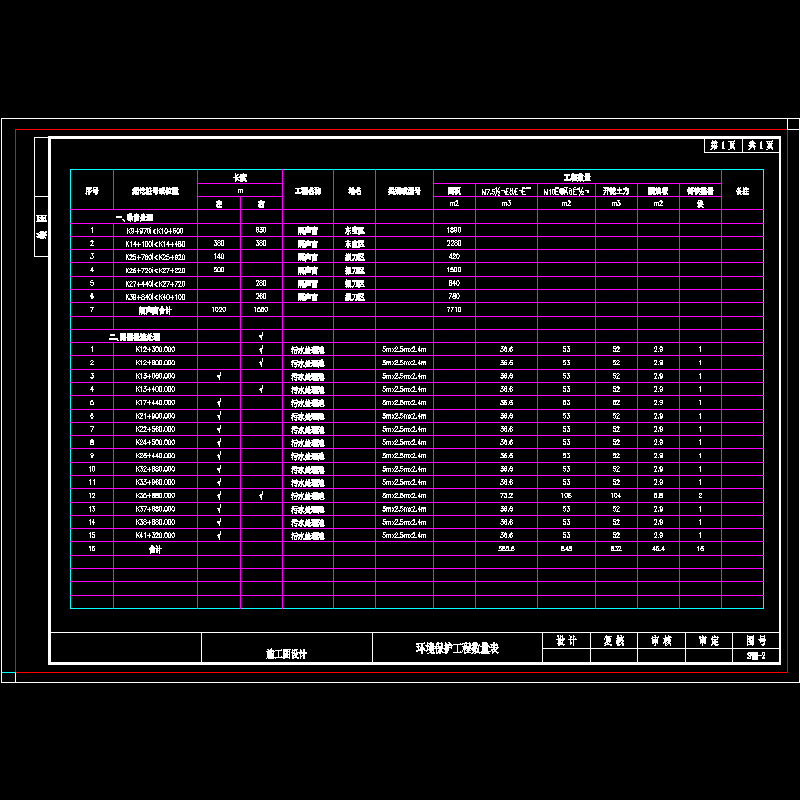This screenshot has height=800, width=800.
Task: Click the 106 value in row 12
Action: coord(566,495)
